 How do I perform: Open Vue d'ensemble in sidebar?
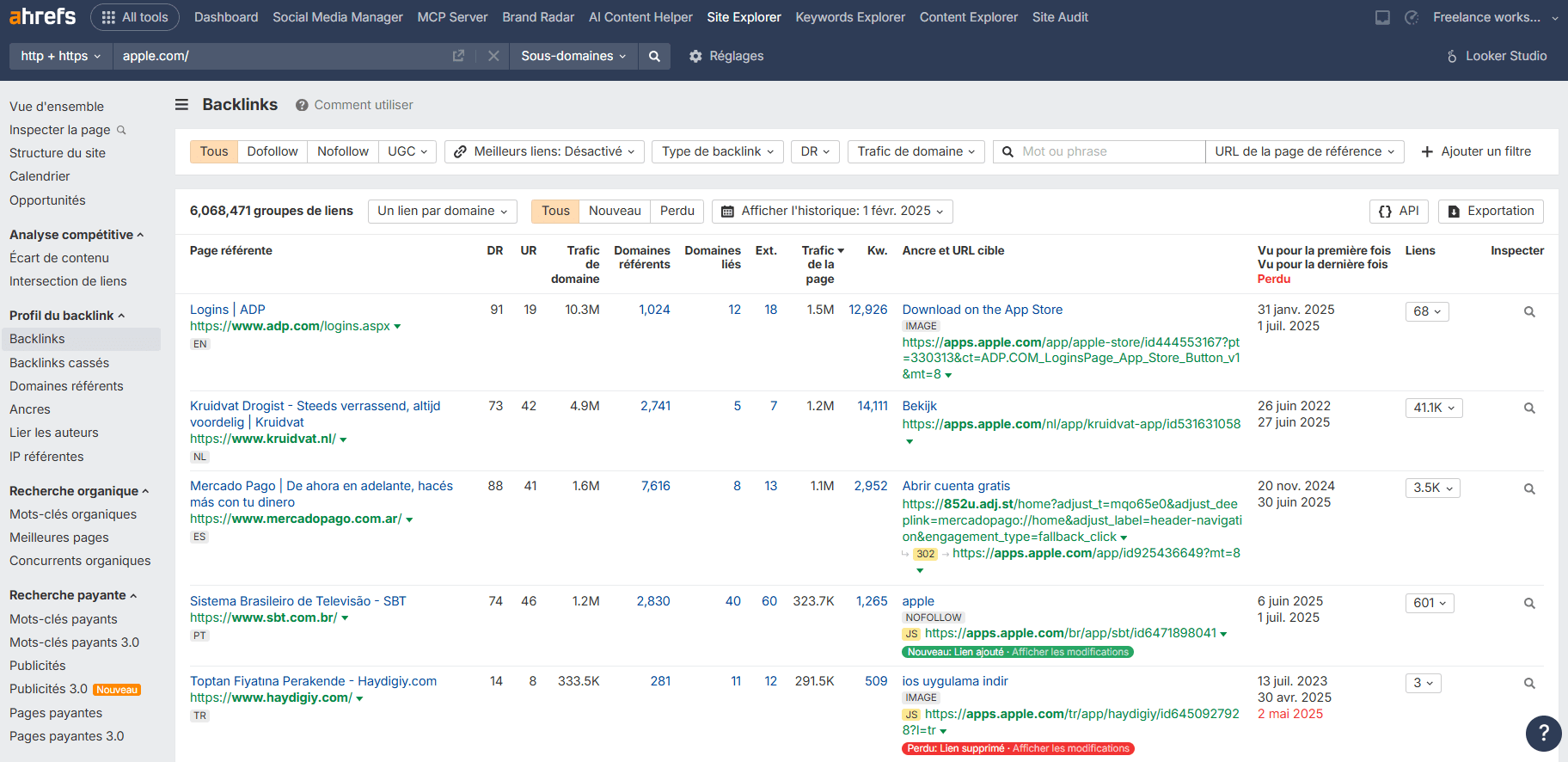(57, 107)
